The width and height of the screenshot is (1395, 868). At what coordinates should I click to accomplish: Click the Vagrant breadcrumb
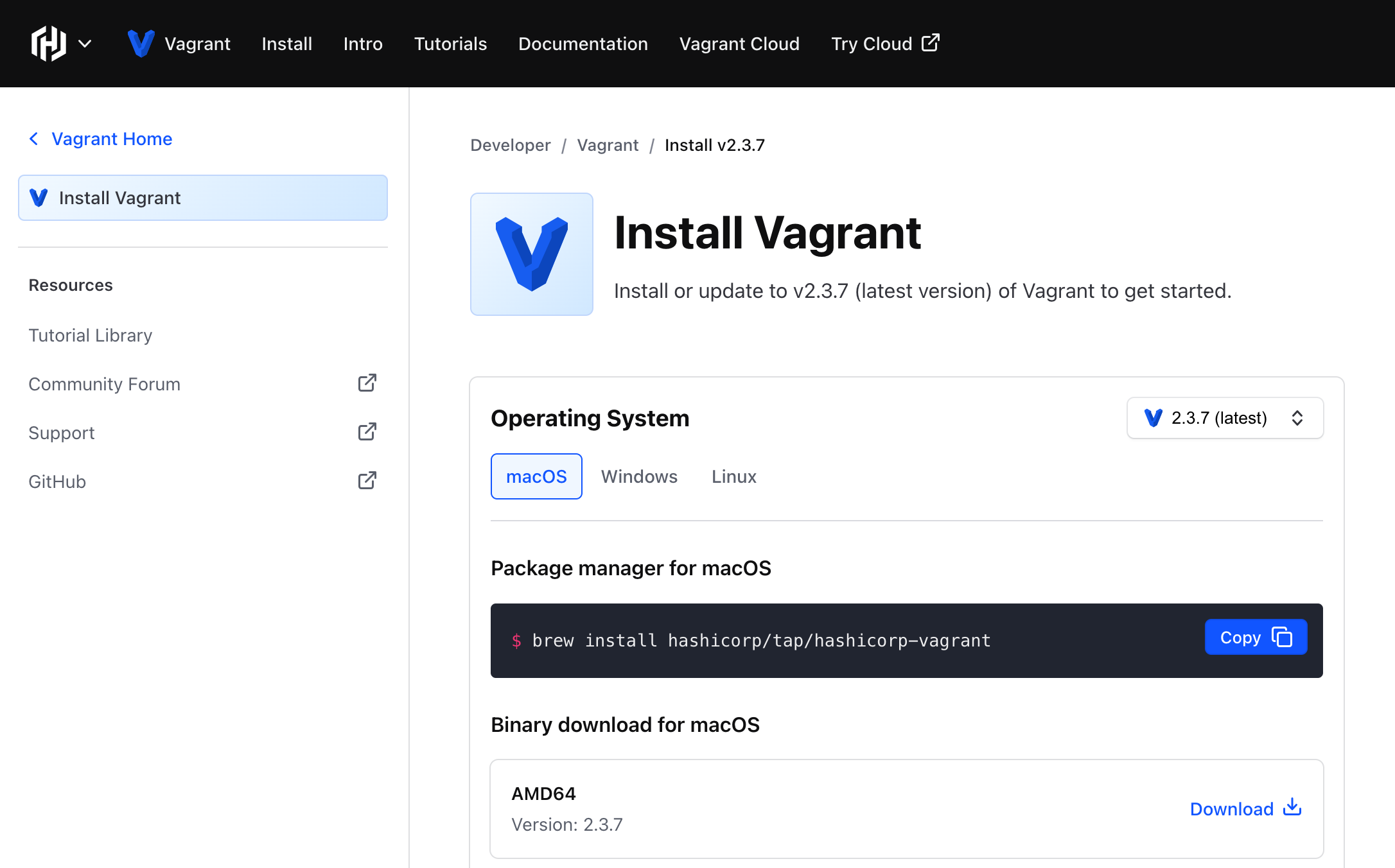coord(608,145)
